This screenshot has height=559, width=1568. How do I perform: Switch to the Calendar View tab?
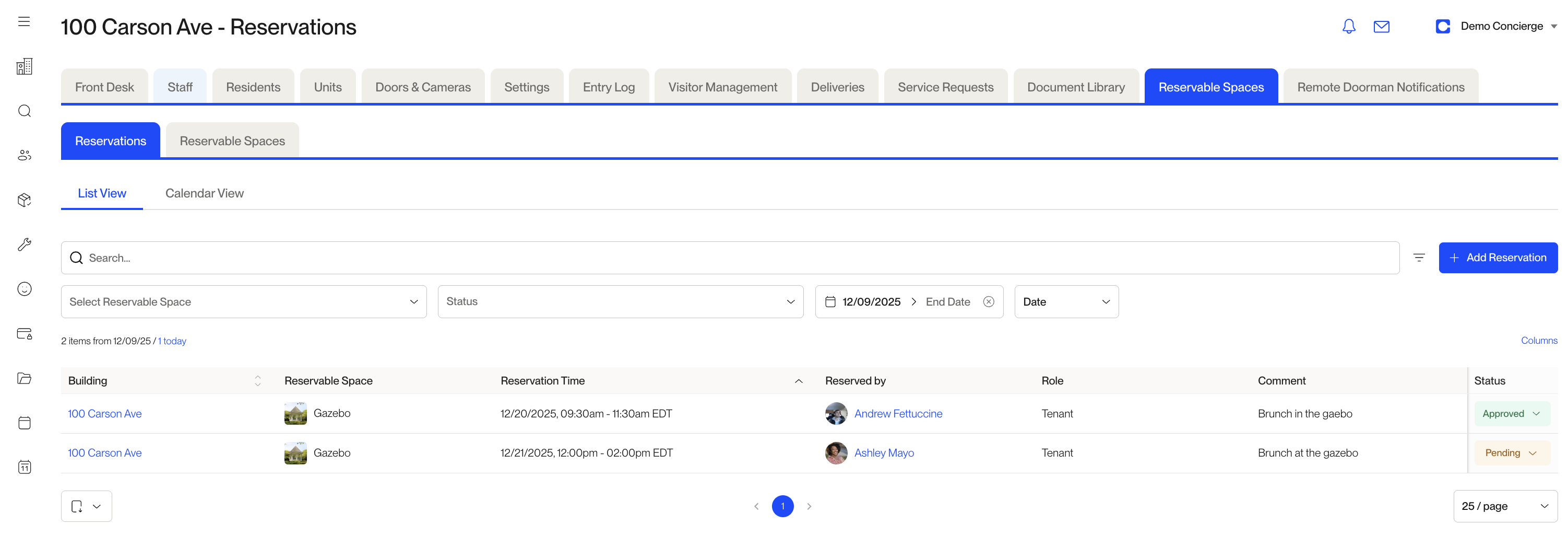(204, 193)
